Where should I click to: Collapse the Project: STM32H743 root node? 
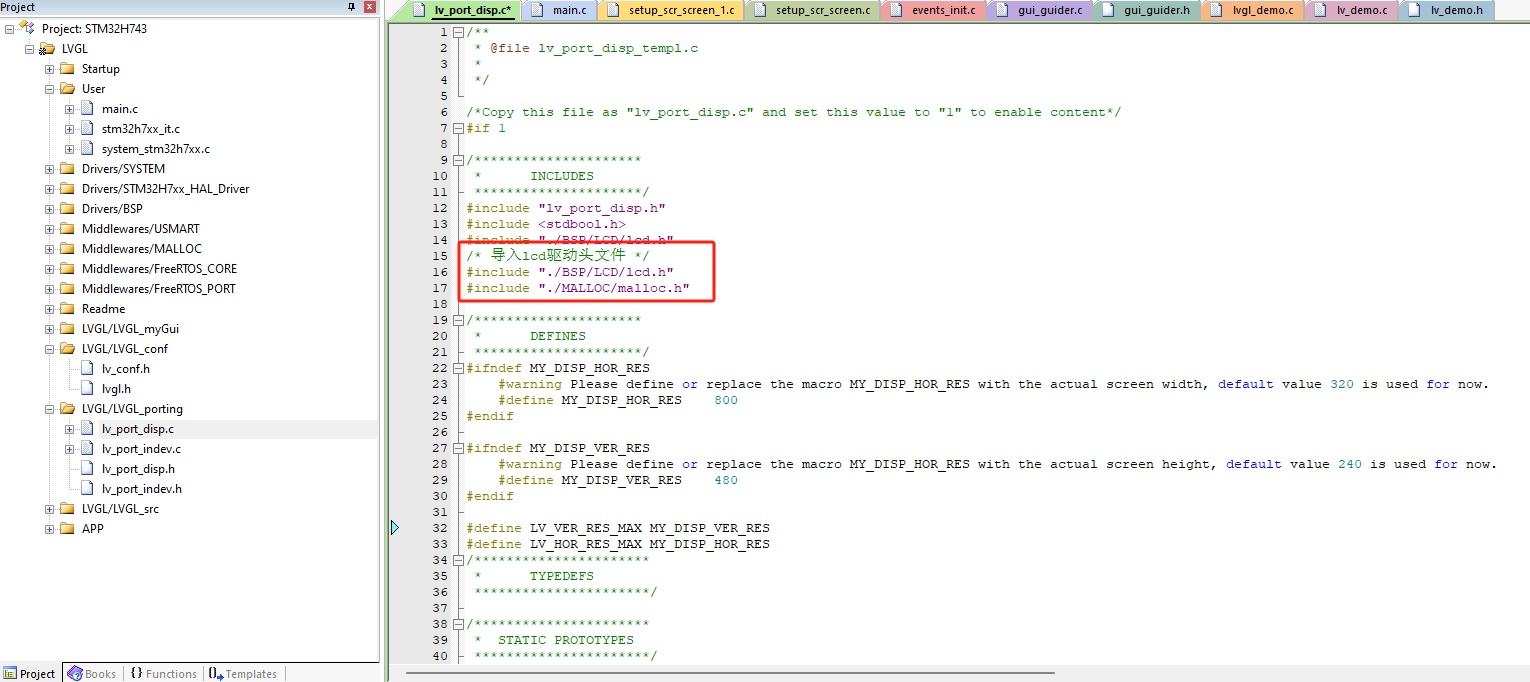pyautogui.click(x=10, y=28)
